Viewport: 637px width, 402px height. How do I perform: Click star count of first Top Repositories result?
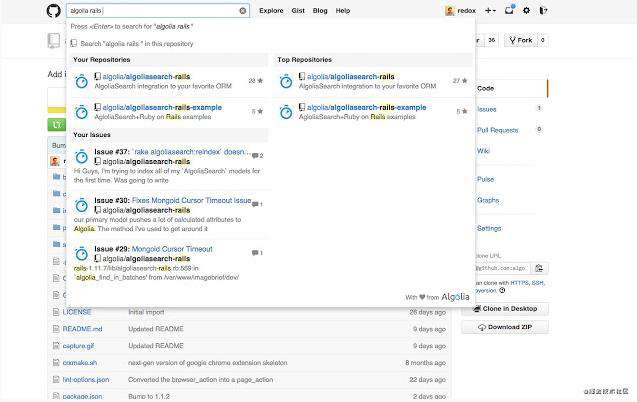460,81
